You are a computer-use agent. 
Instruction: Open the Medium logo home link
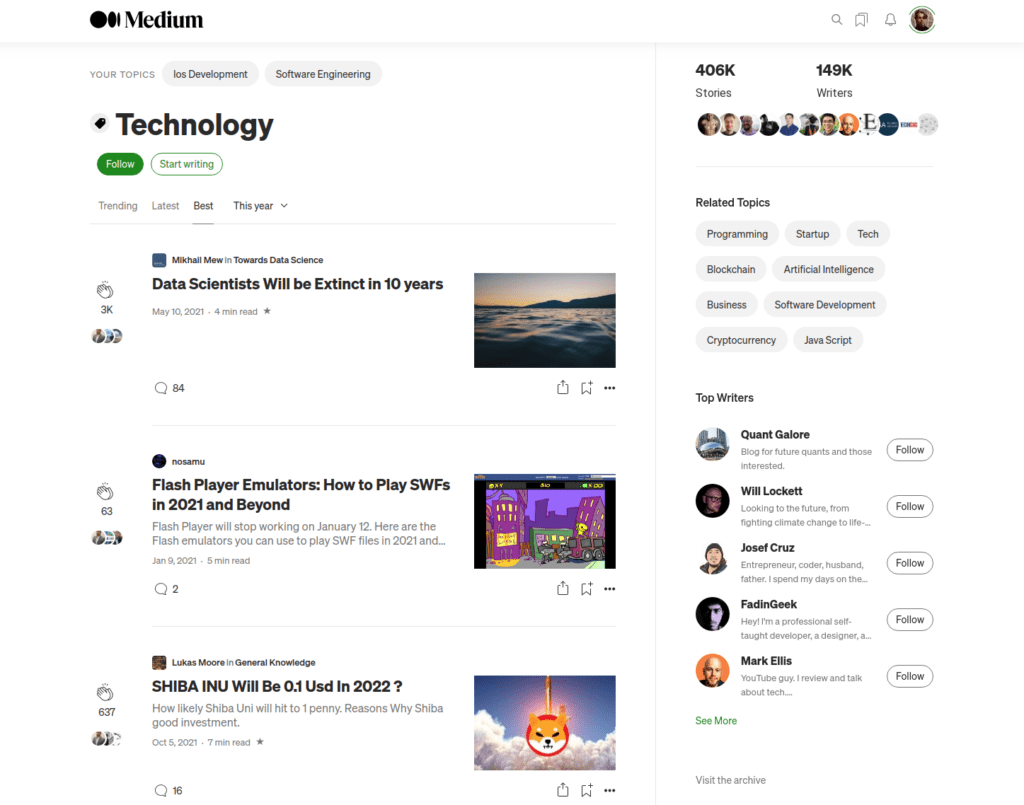click(x=146, y=20)
